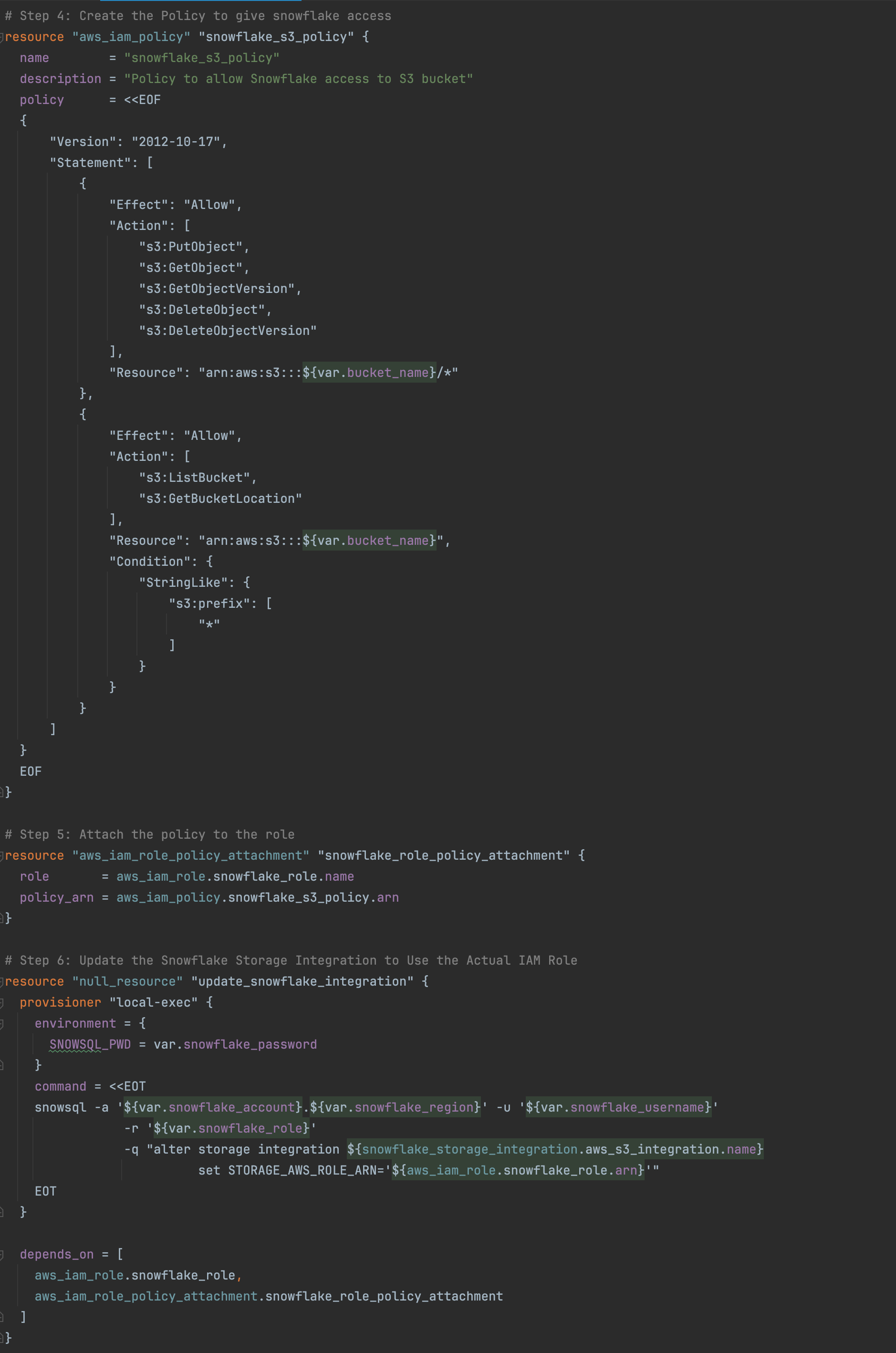Fold the provisioner local-exec block
The image size is (896, 1353).
pos(2,1003)
